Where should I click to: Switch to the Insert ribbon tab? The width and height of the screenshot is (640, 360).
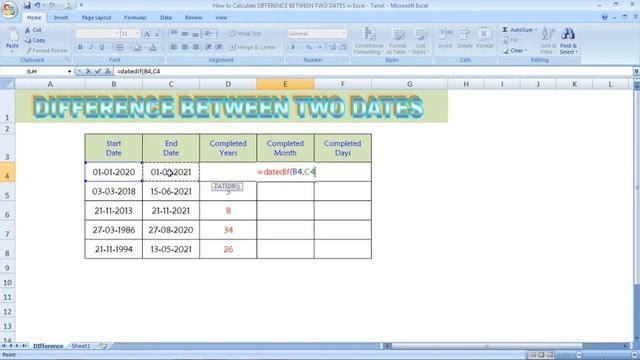coord(61,18)
